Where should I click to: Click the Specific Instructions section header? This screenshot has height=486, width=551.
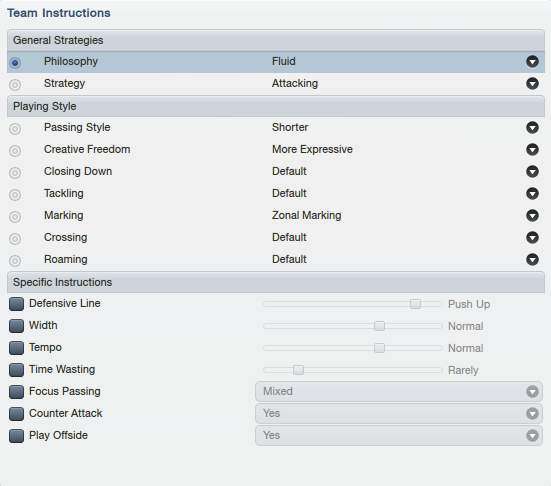pyautogui.click(x=276, y=282)
